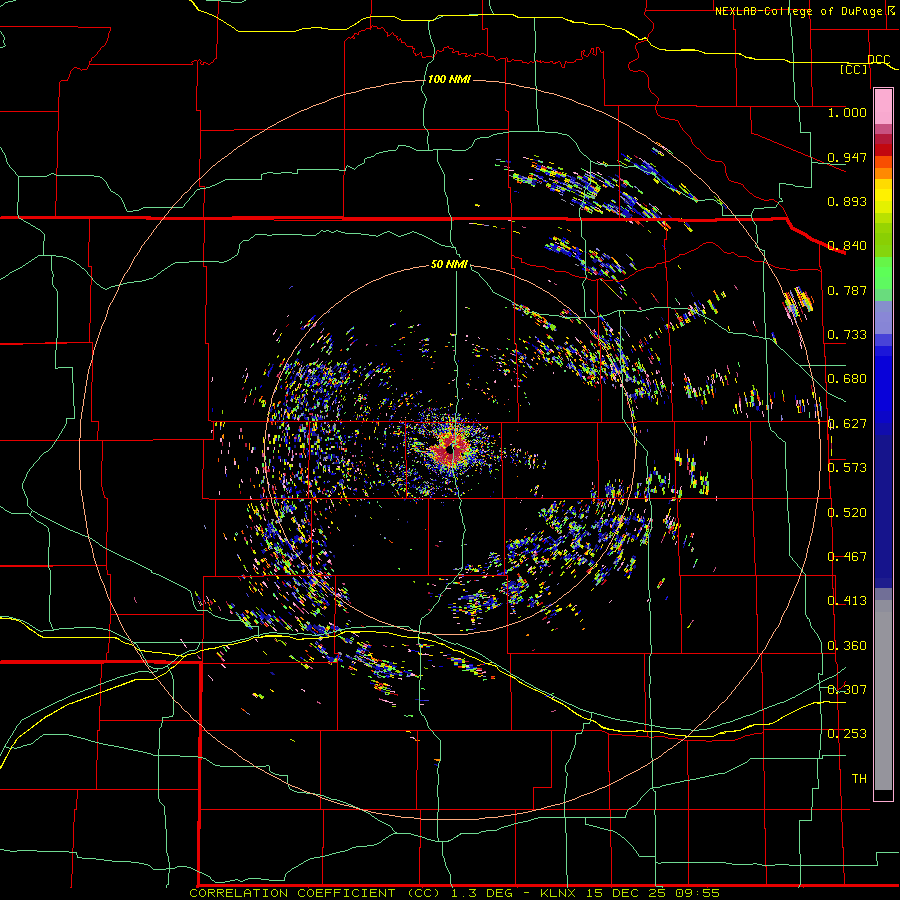
Task: Click the Correlation Coefficient KLNX caption text
Action: (x=454, y=893)
